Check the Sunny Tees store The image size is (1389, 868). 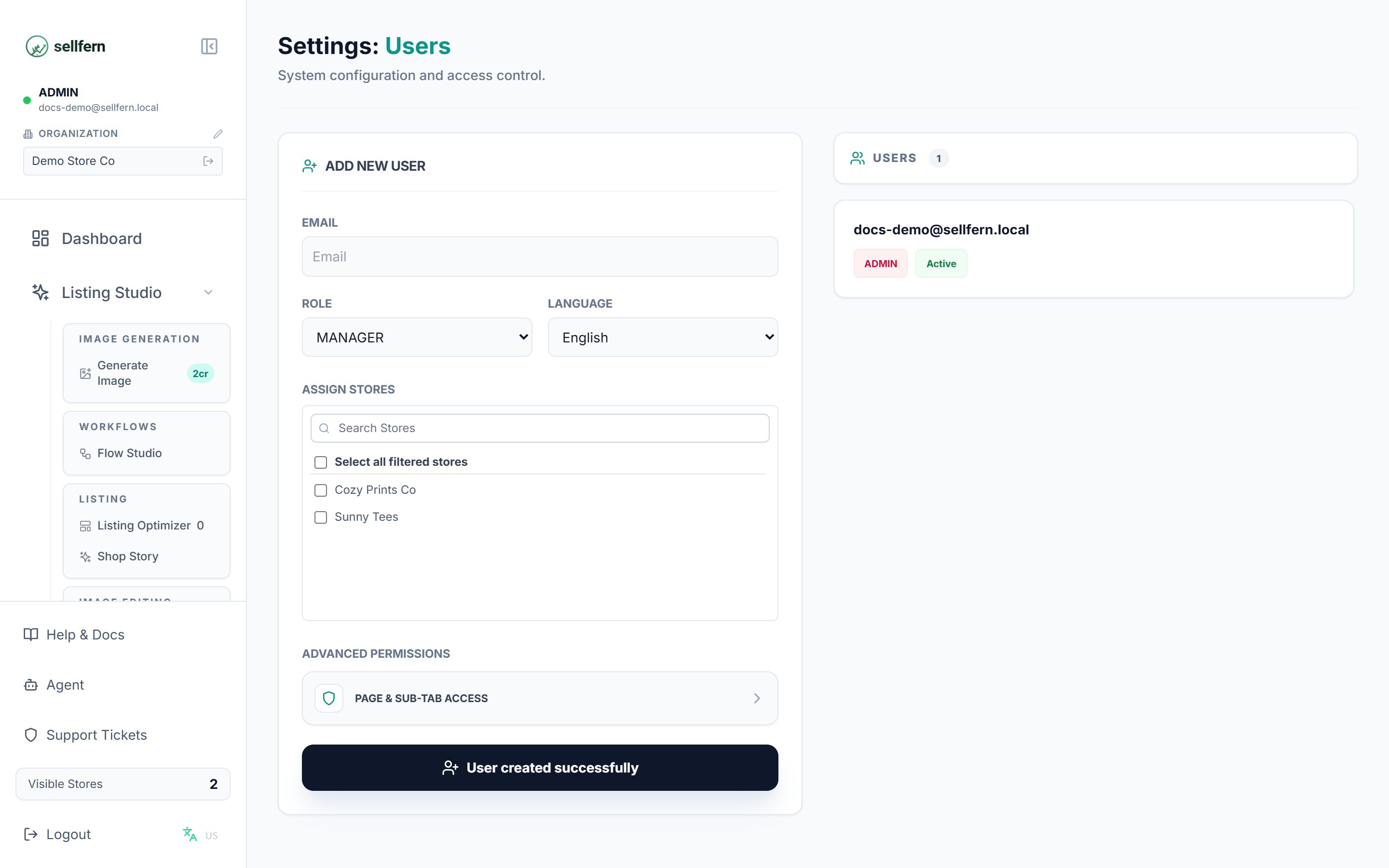(x=321, y=517)
